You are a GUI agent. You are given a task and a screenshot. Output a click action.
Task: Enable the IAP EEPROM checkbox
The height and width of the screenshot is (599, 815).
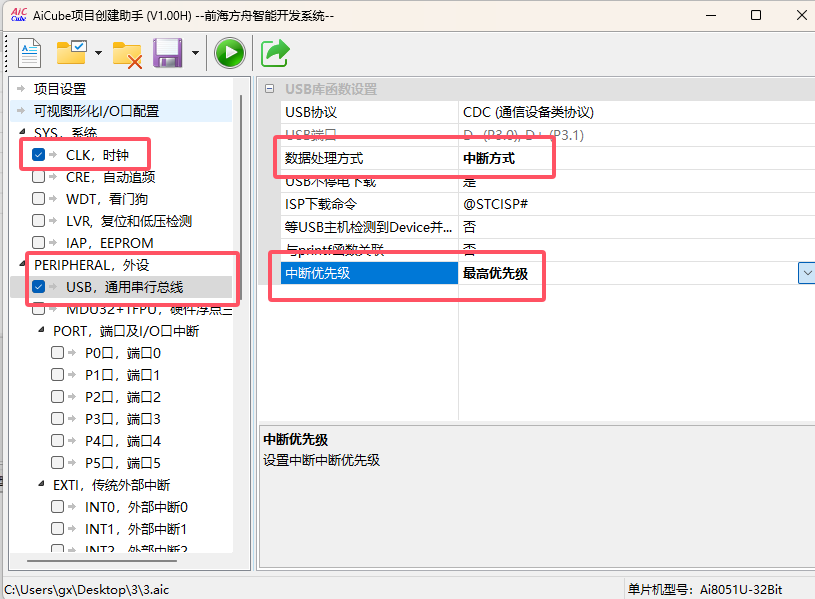click(x=38, y=243)
